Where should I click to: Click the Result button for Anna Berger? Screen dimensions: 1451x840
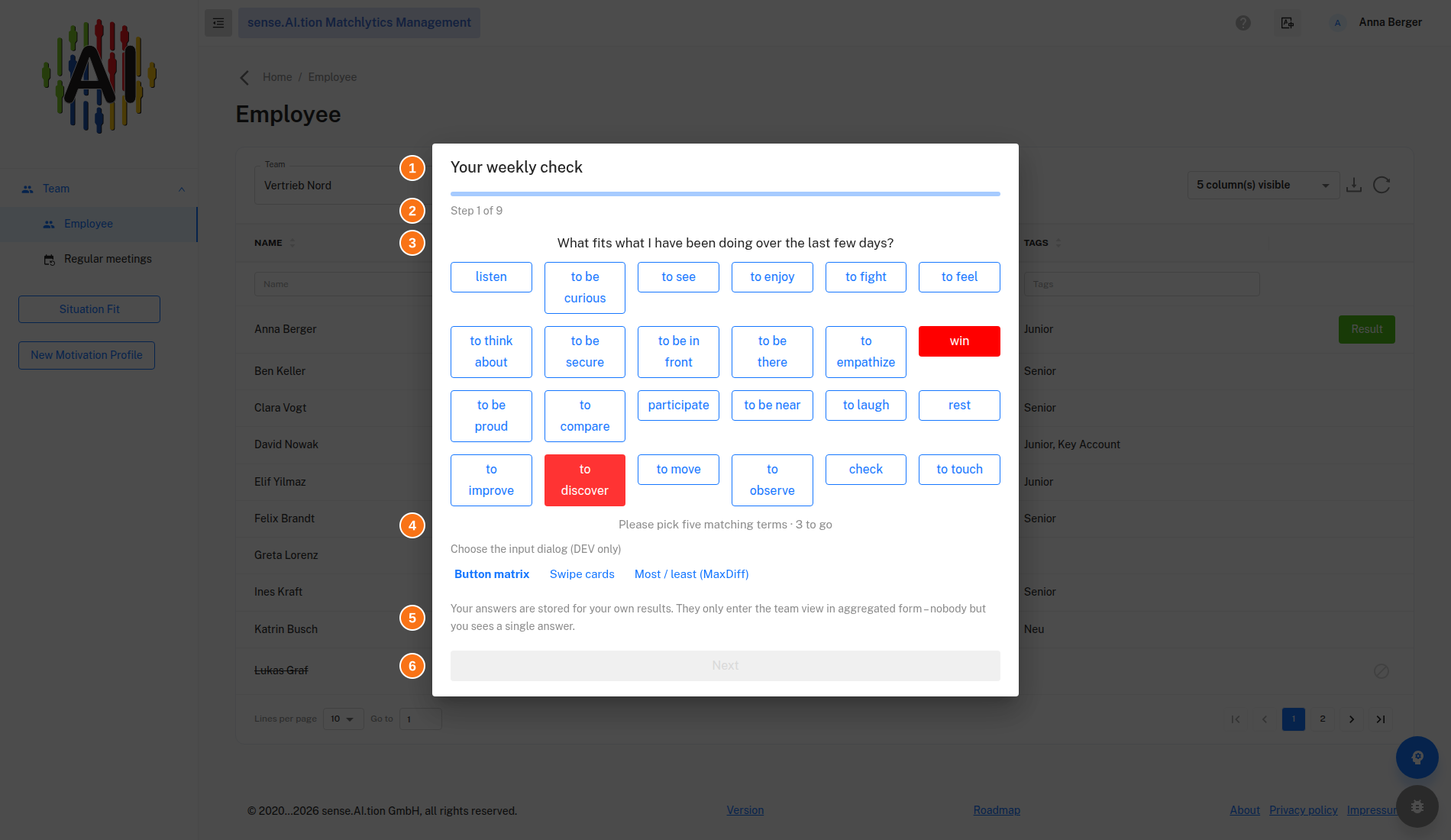pos(1367,330)
